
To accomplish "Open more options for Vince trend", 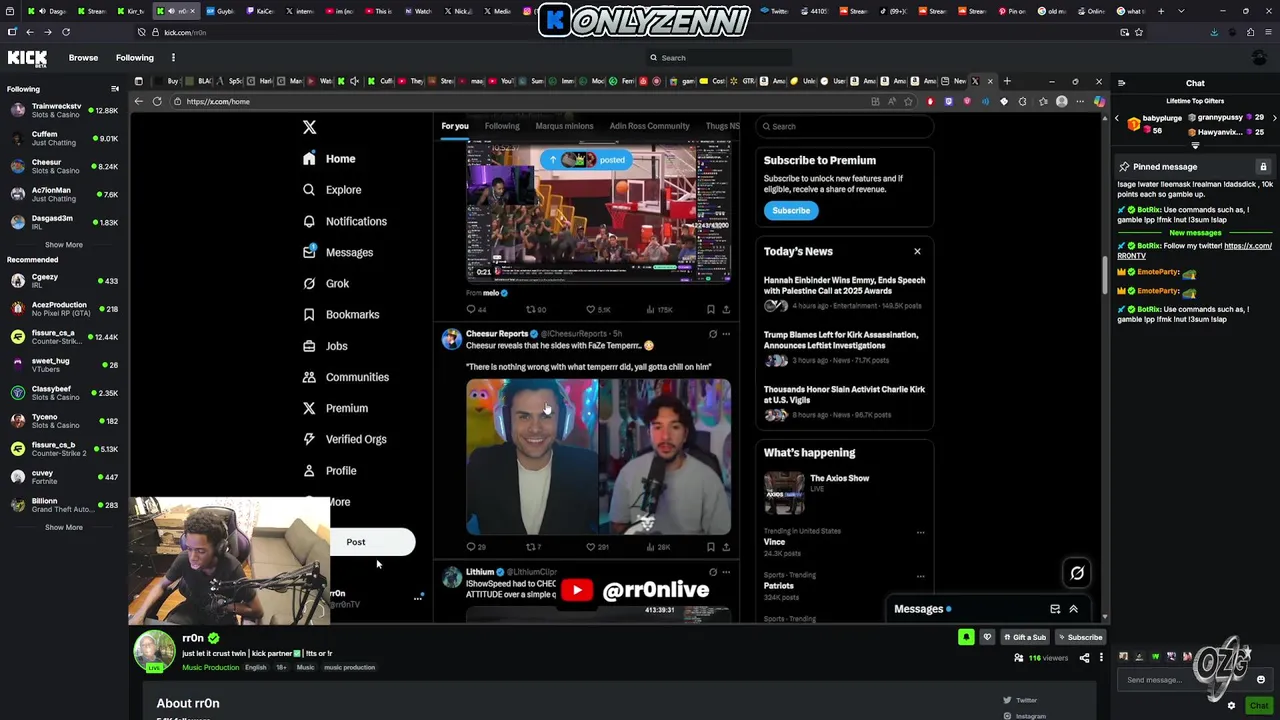I will pos(920,532).
